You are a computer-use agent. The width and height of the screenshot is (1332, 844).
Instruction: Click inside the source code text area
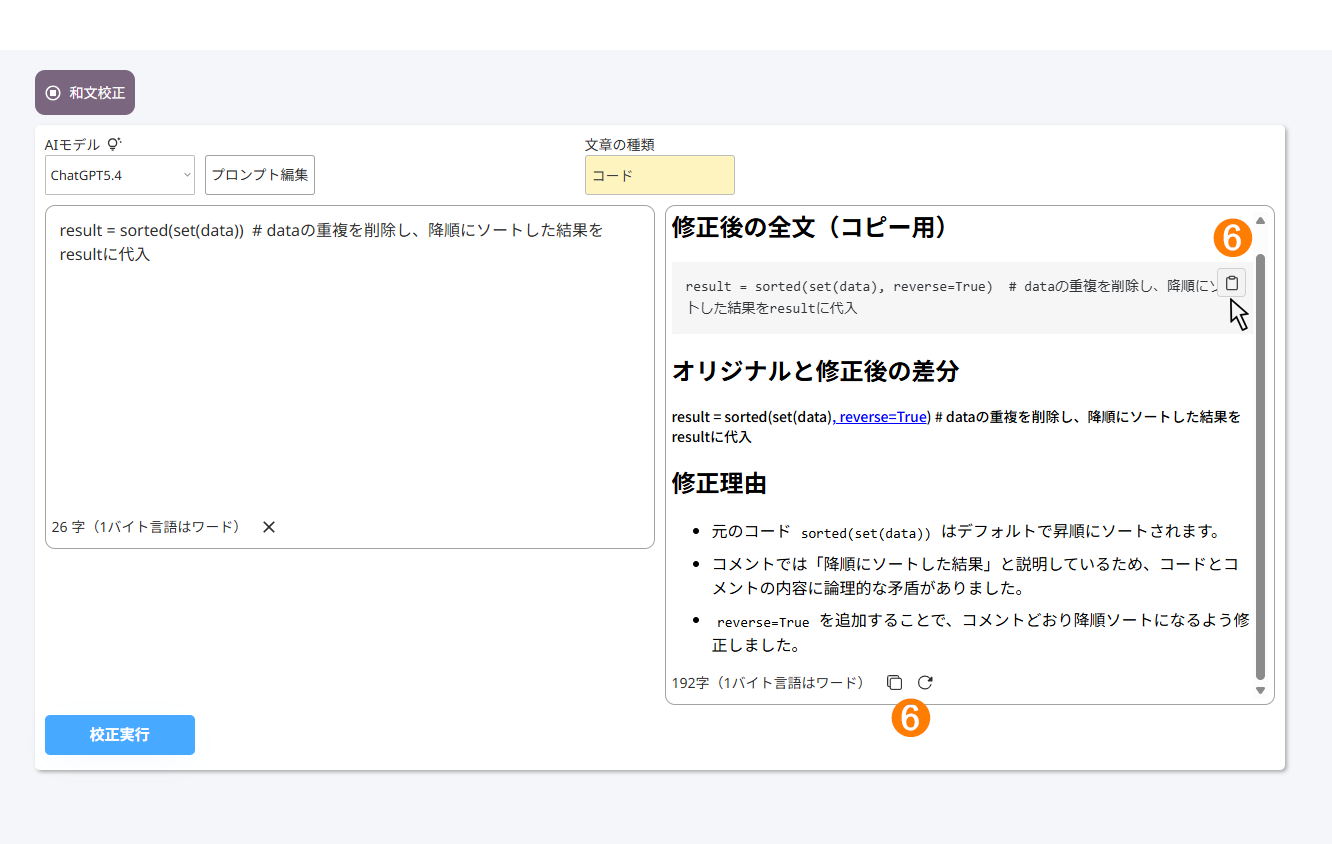350,377
